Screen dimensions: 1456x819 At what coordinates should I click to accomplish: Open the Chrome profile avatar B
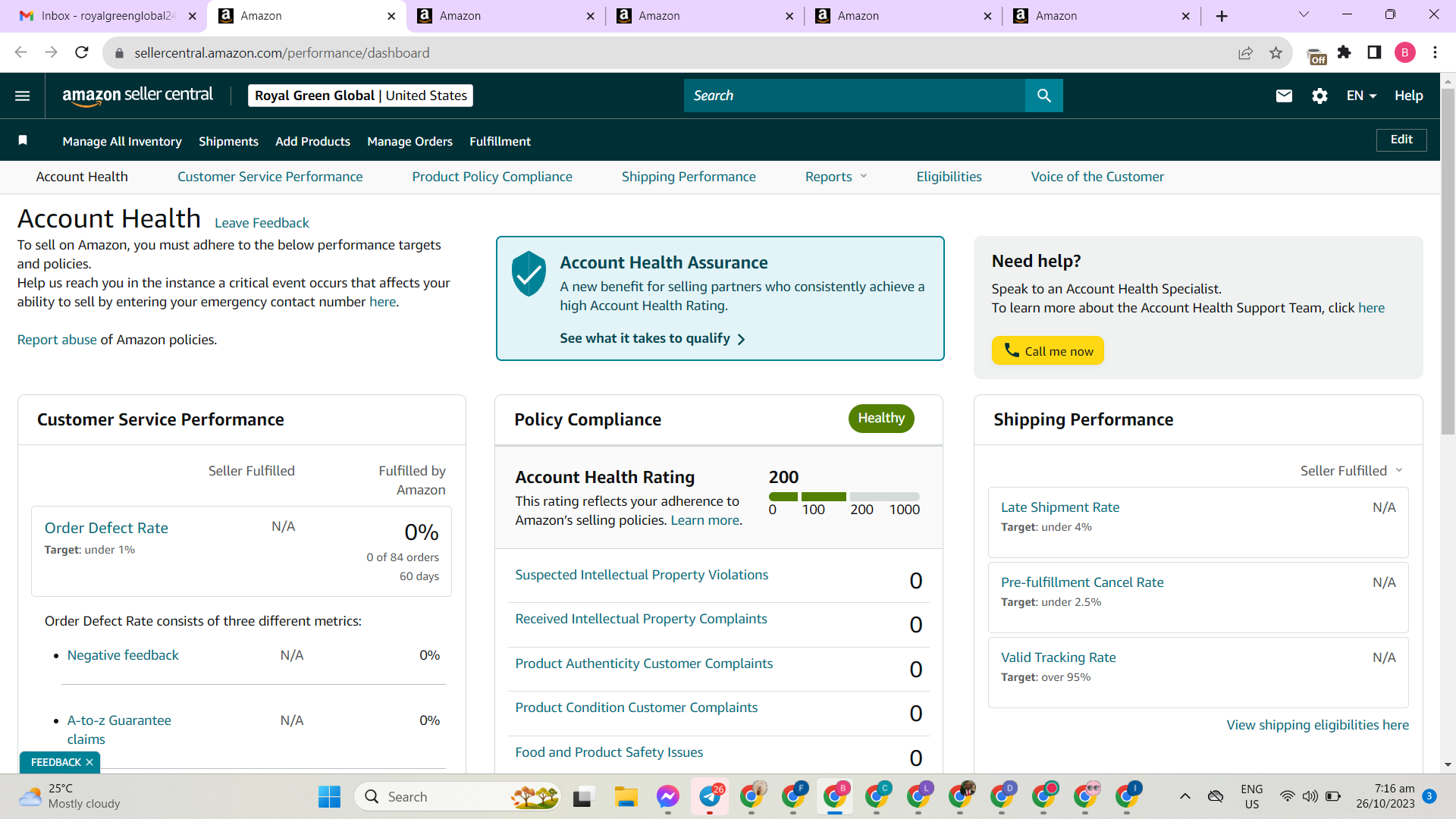point(1405,52)
